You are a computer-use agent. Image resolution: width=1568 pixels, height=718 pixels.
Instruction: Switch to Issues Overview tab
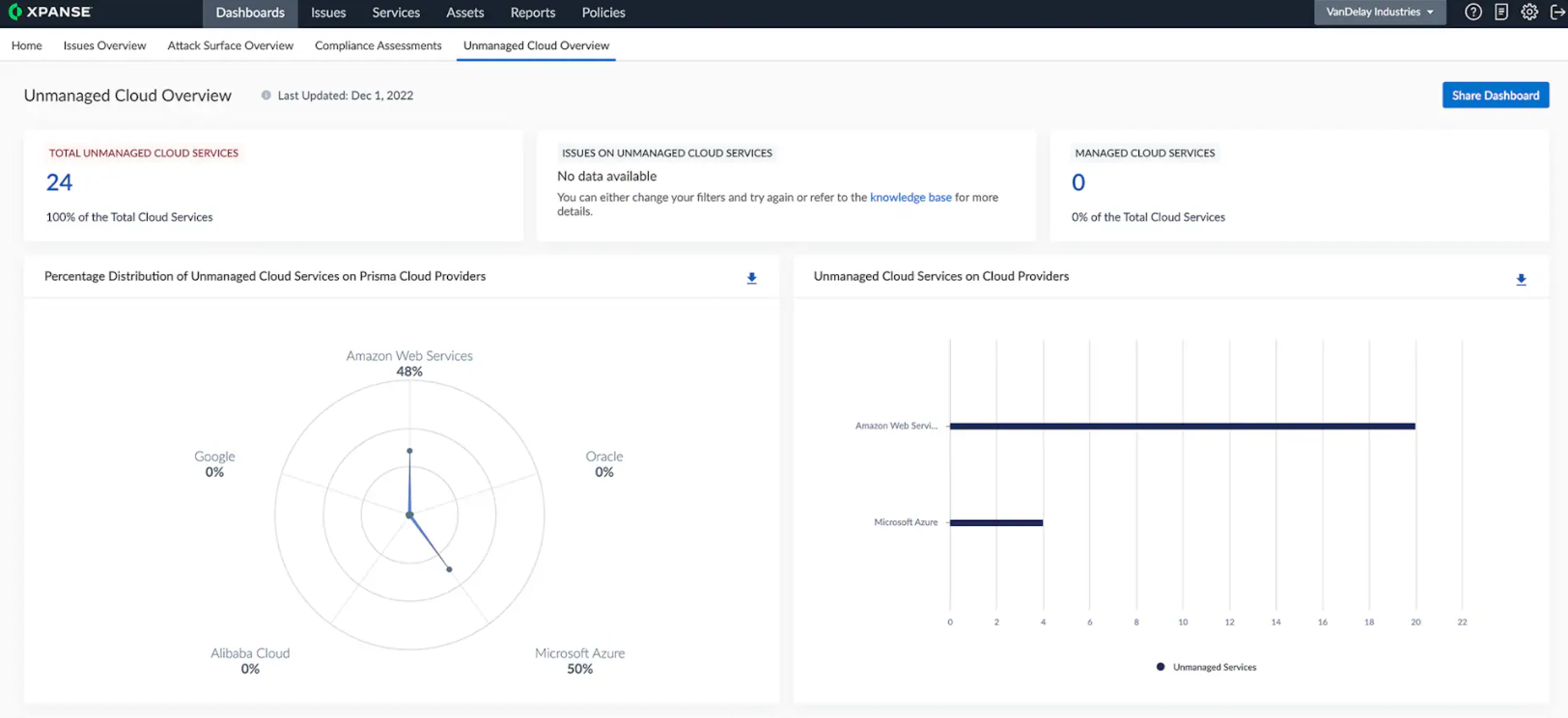tap(104, 45)
